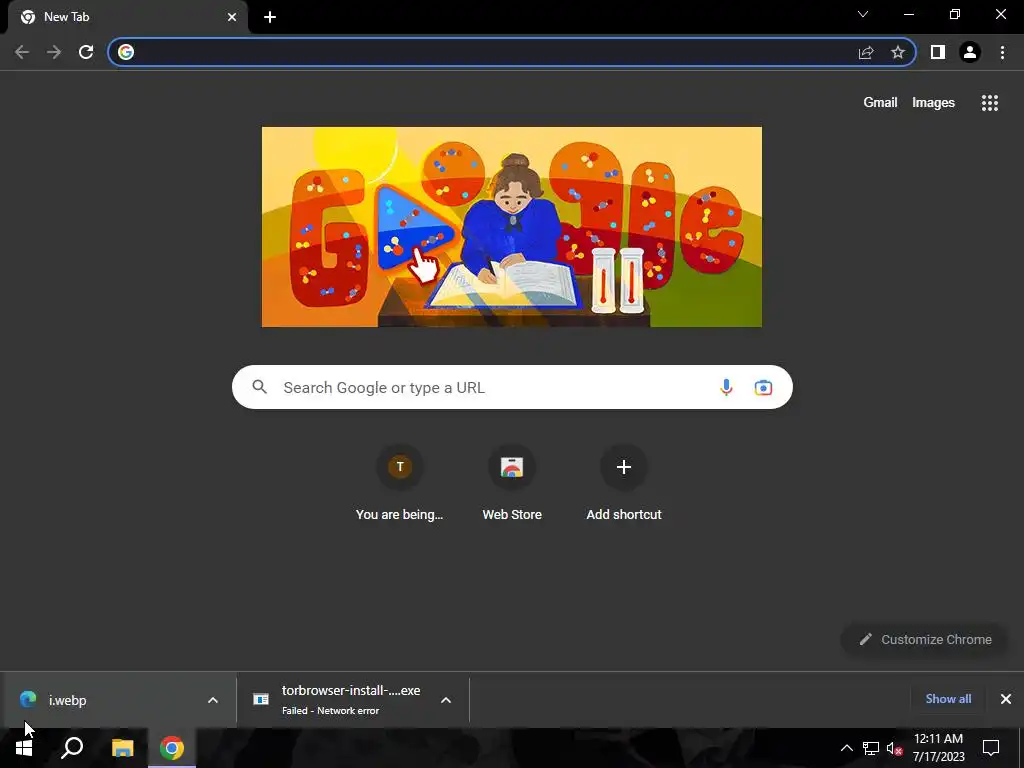Go back using the back arrow
The image size is (1024, 768).
[x=22, y=52]
